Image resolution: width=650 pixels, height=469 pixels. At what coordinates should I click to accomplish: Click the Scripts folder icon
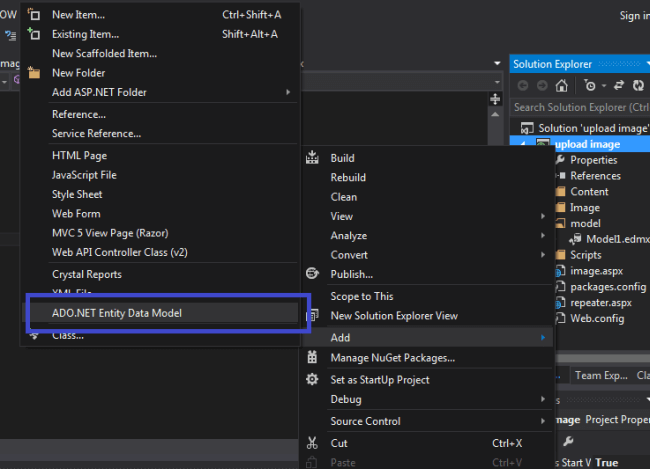point(560,255)
